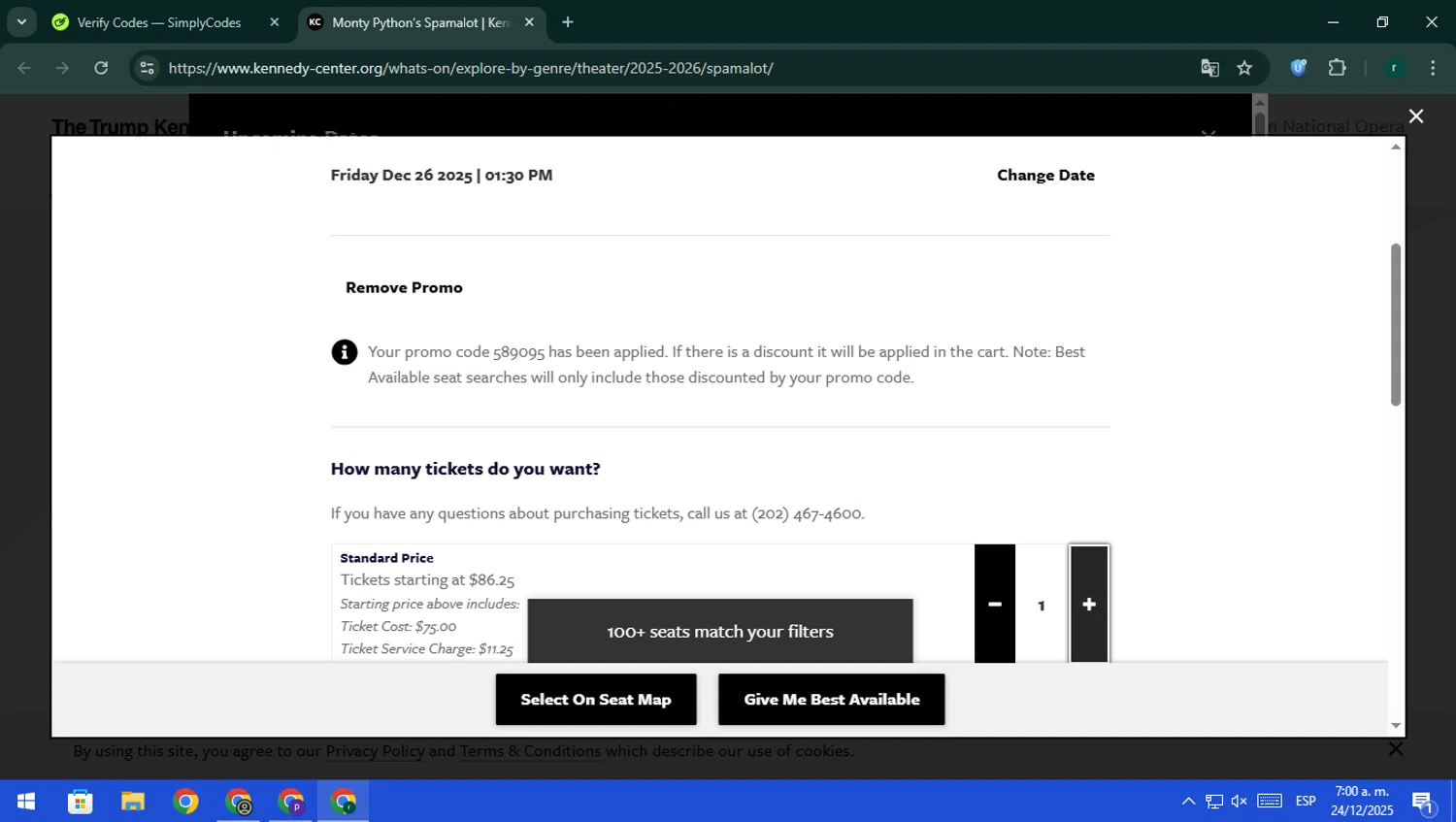Image resolution: width=1456 pixels, height=822 pixels.
Task: Open Windows Start menu
Action: [26, 802]
